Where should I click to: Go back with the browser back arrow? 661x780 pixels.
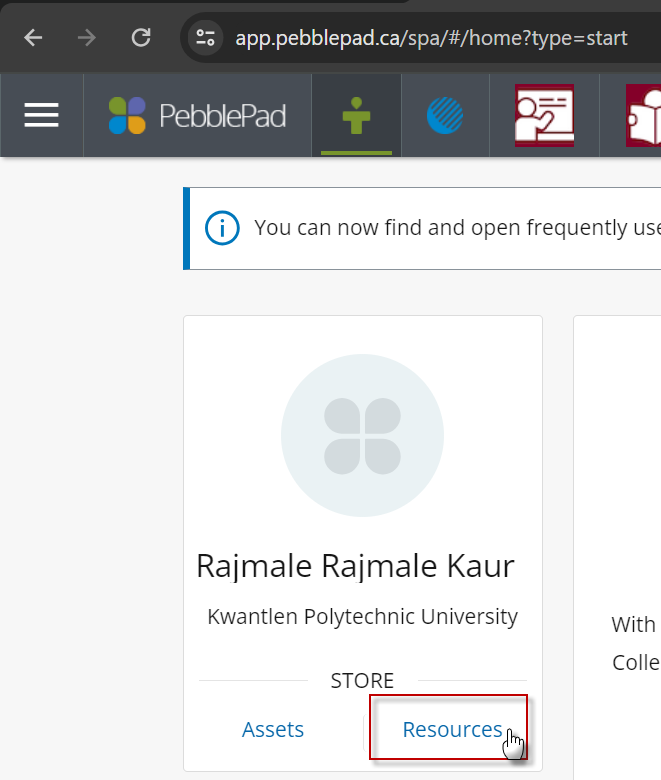click(x=33, y=38)
